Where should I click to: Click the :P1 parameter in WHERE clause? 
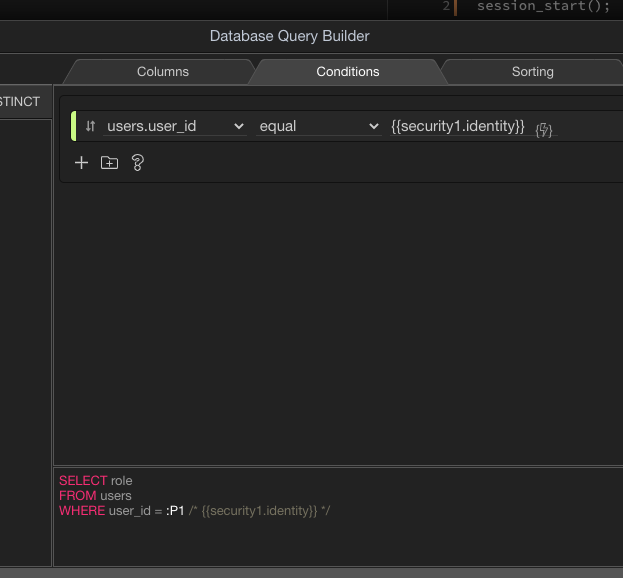[x=175, y=511]
